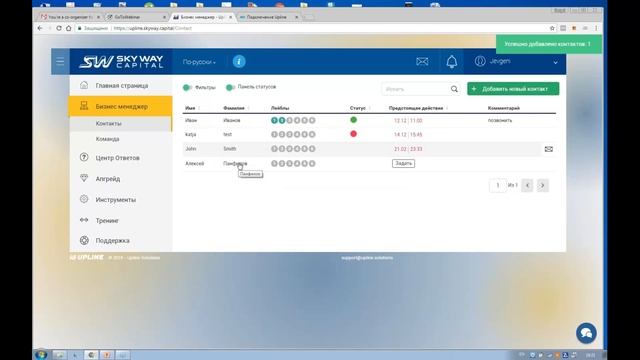Click the red status dot for Katja
This screenshot has height=360, width=640.
coord(353,134)
